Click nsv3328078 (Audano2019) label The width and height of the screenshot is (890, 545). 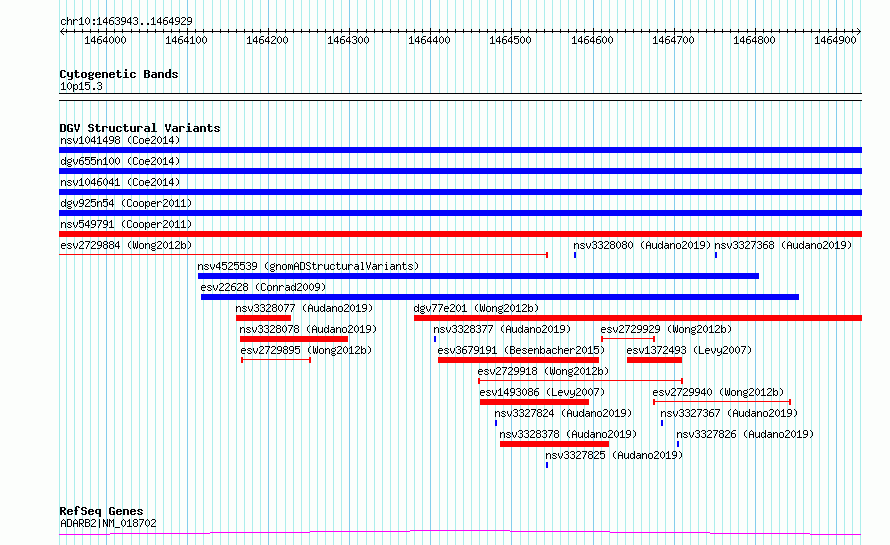[308, 329]
